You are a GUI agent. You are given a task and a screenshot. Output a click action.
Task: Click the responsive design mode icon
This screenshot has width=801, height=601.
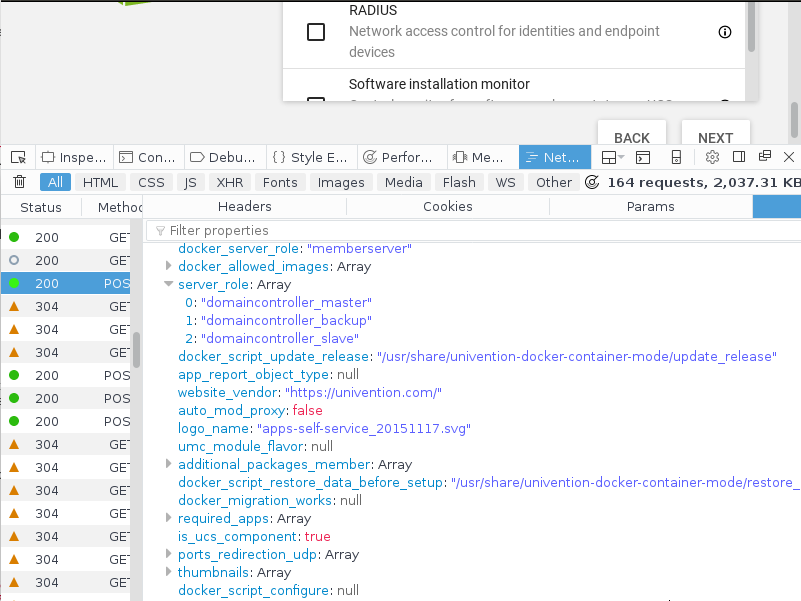pyautogui.click(x=676, y=157)
